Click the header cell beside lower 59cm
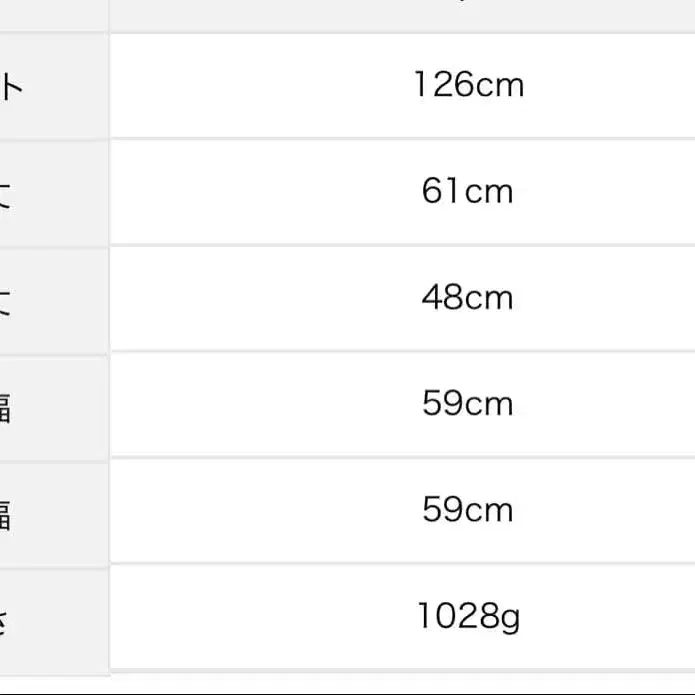Image resolution: width=695 pixels, height=695 pixels. point(52,512)
